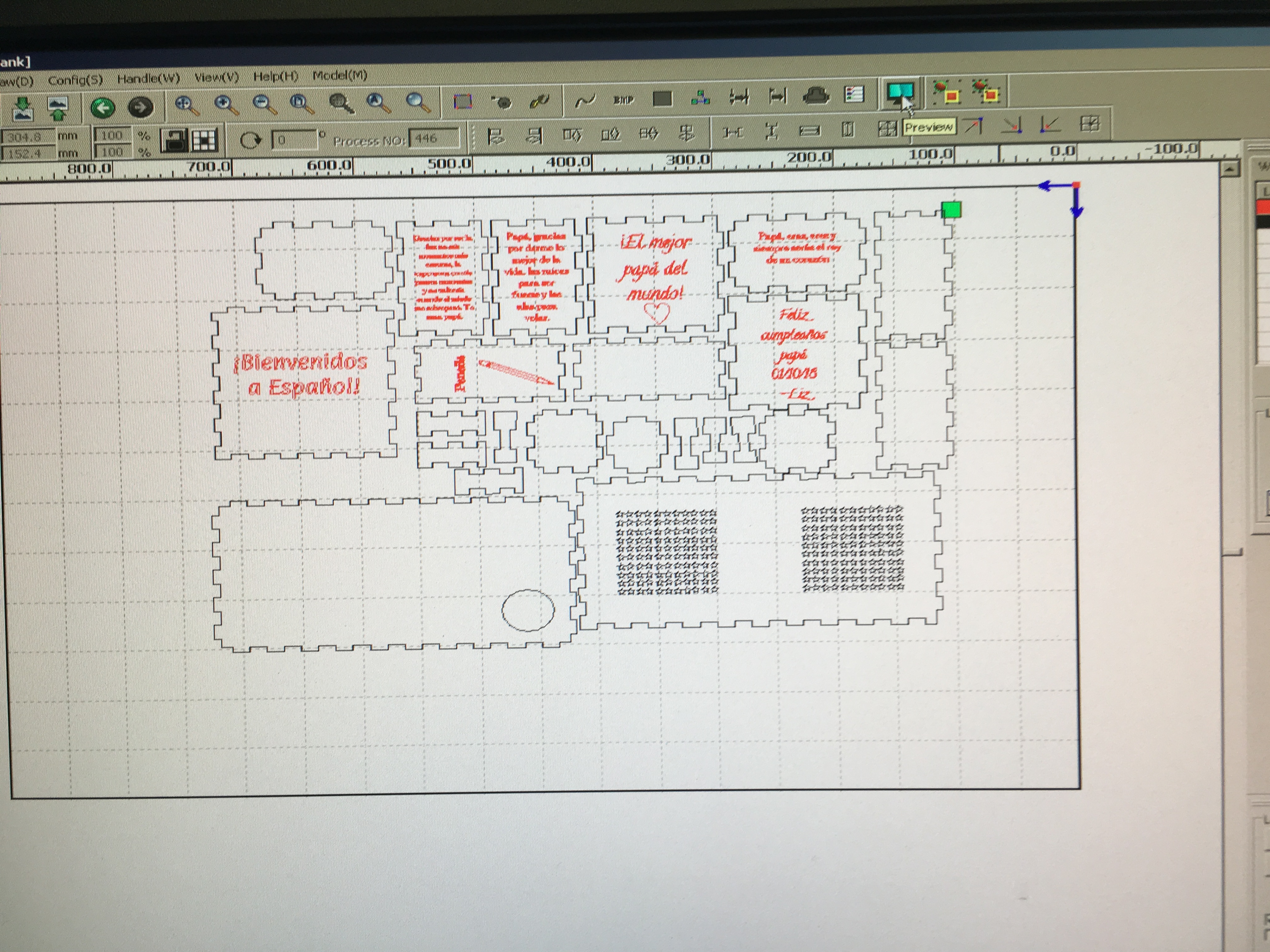Select the '¡Bienvenidos a Español!' text object

pyautogui.click(x=301, y=374)
